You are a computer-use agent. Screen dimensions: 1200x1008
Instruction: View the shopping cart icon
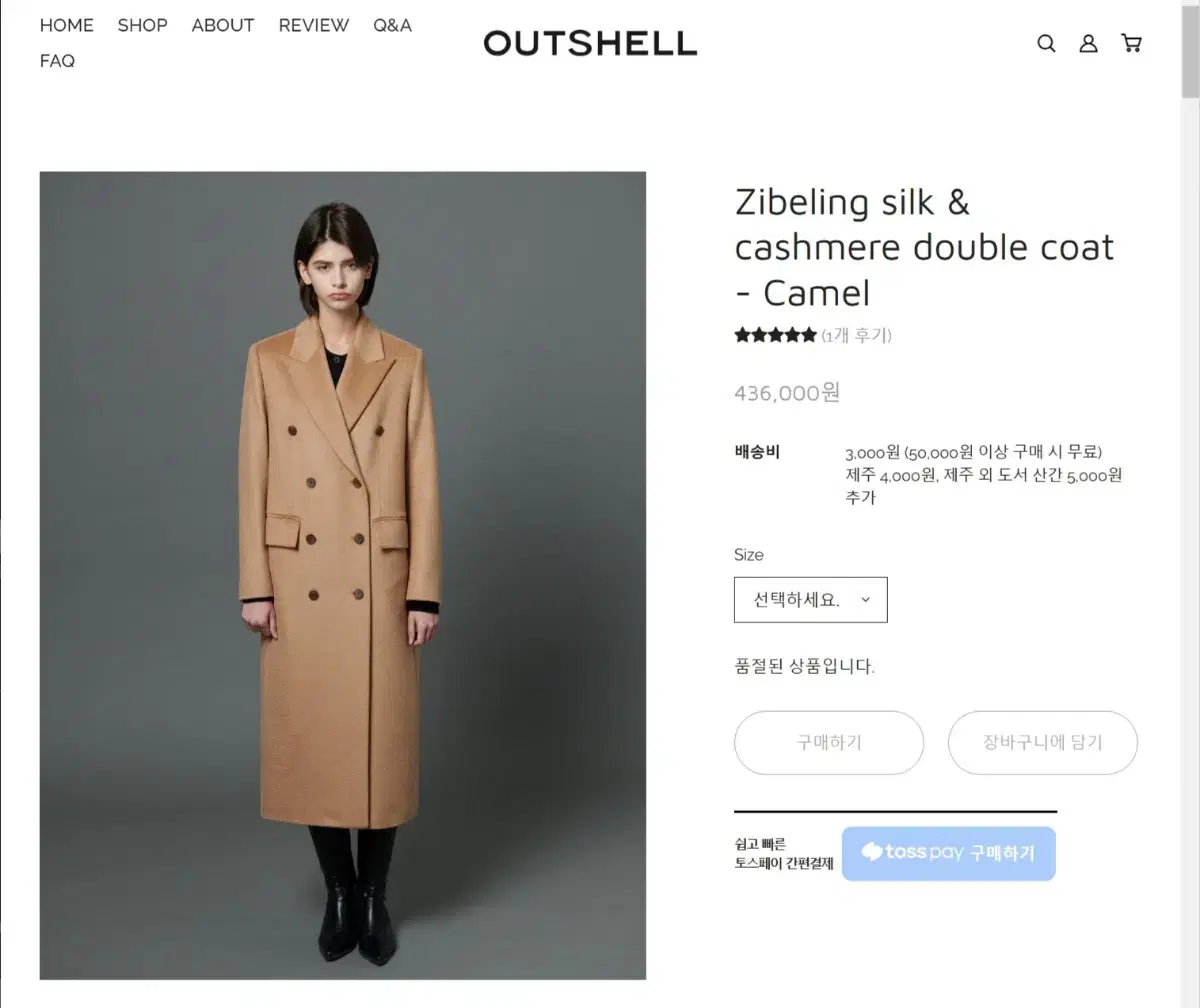(x=1131, y=43)
